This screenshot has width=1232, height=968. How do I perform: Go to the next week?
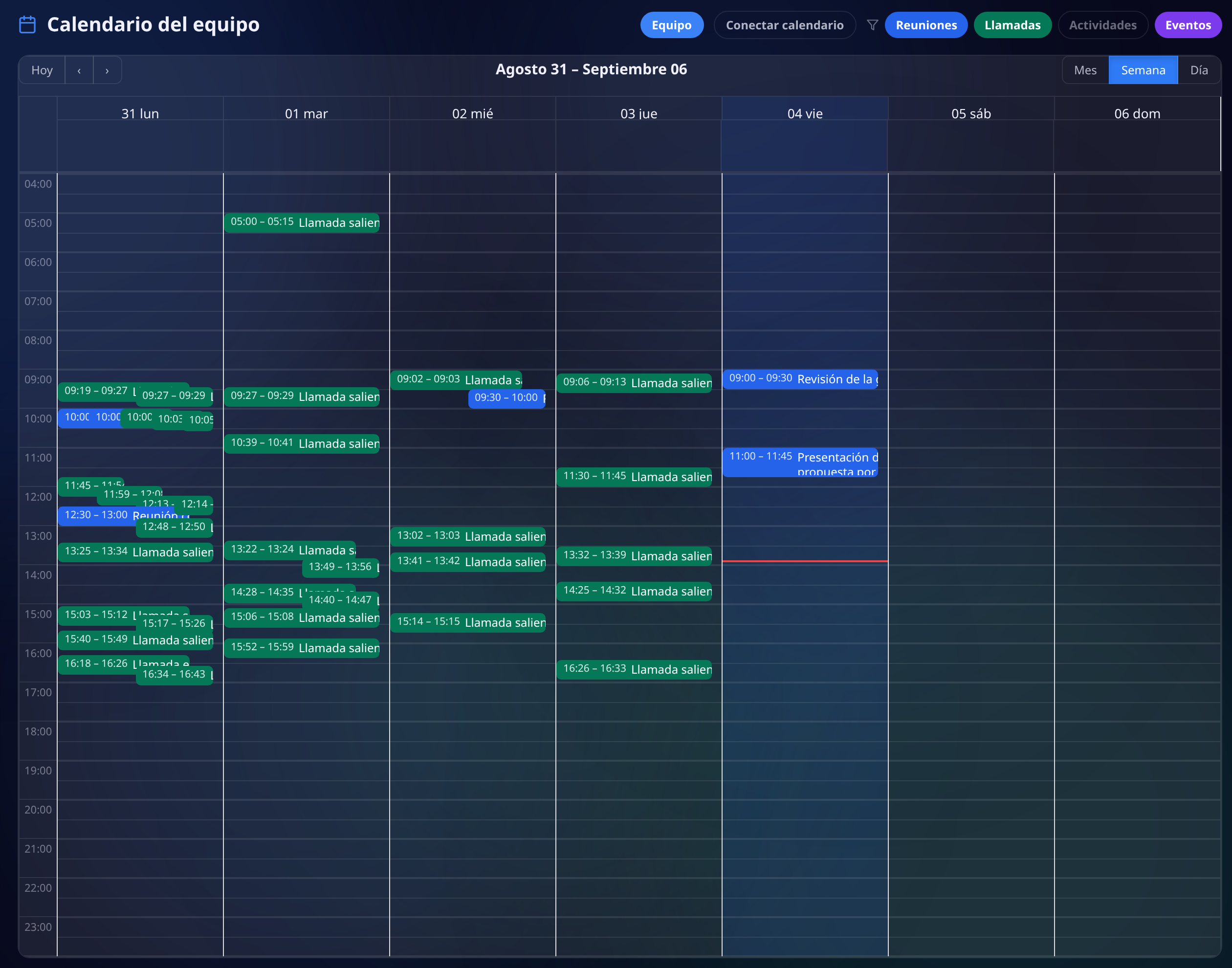pos(107,70)
